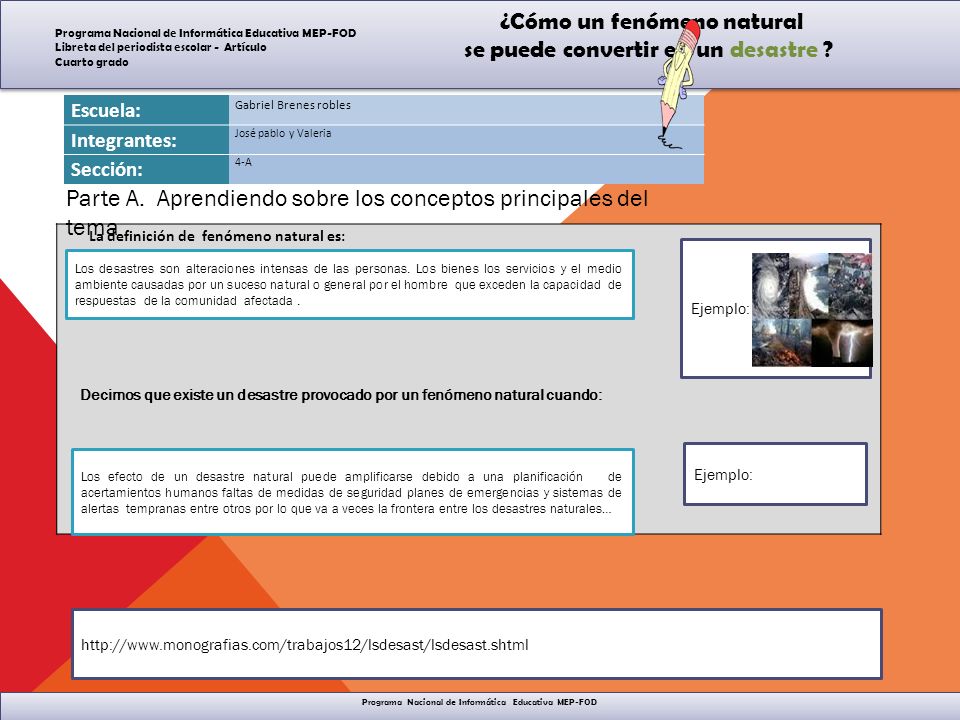Click the green word 'desastre' in title
Screen dimensions: 960x720
click(x=774, y=50)
